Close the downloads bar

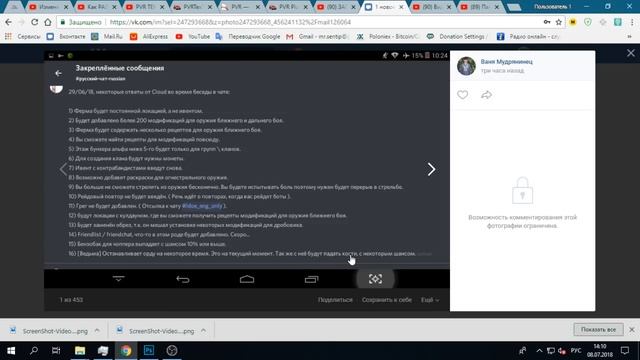(632, 330)
